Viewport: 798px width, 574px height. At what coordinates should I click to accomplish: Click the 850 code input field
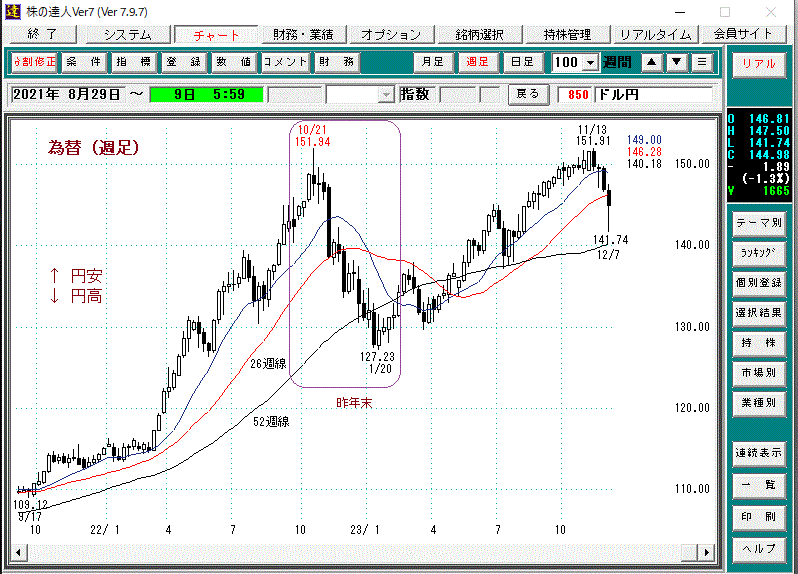(578, 95)
